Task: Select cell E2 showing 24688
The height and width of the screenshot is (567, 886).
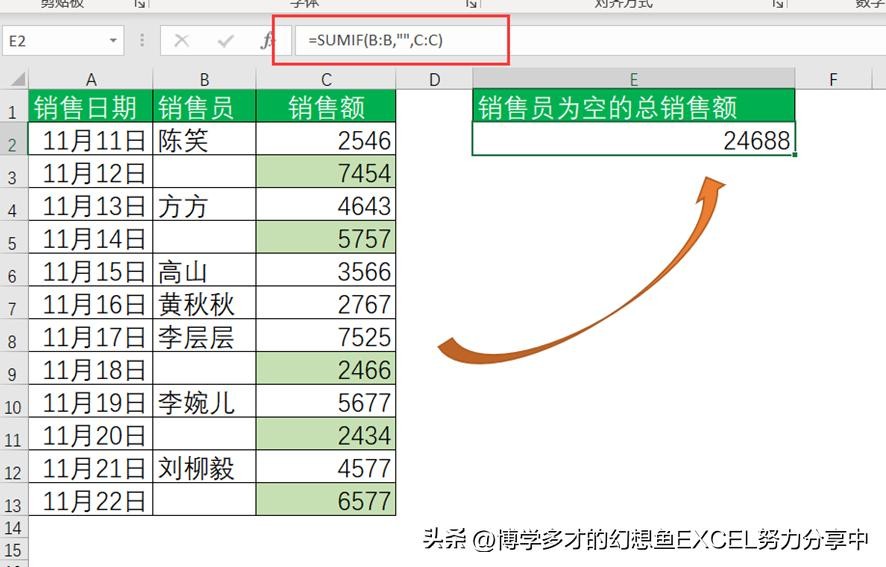Action: (633, 140)
